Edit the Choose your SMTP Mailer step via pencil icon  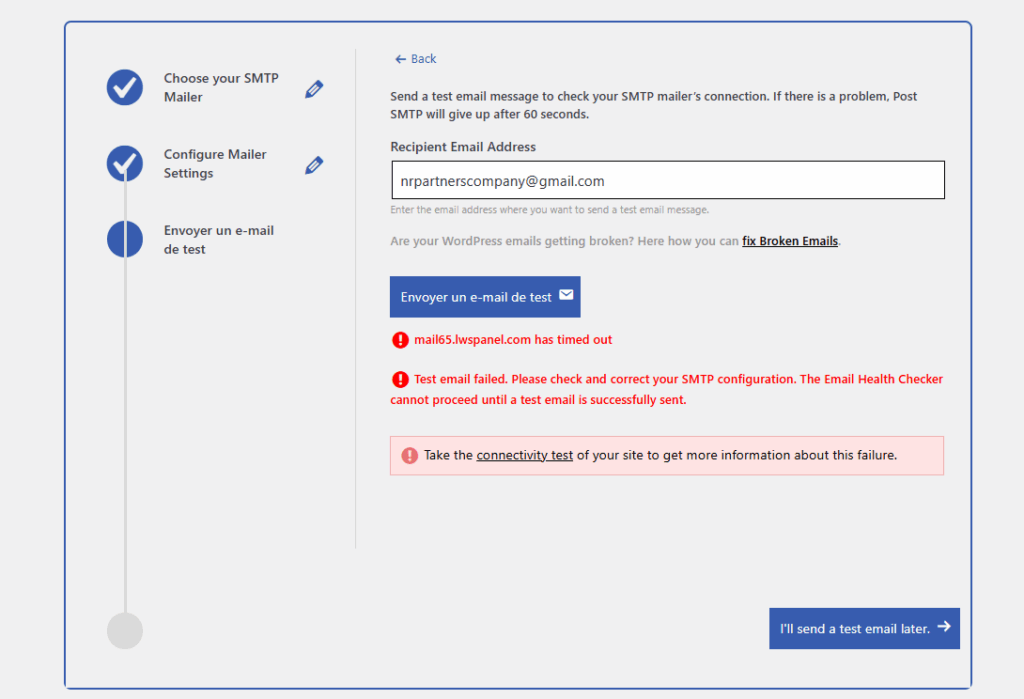tap(314, 89)
